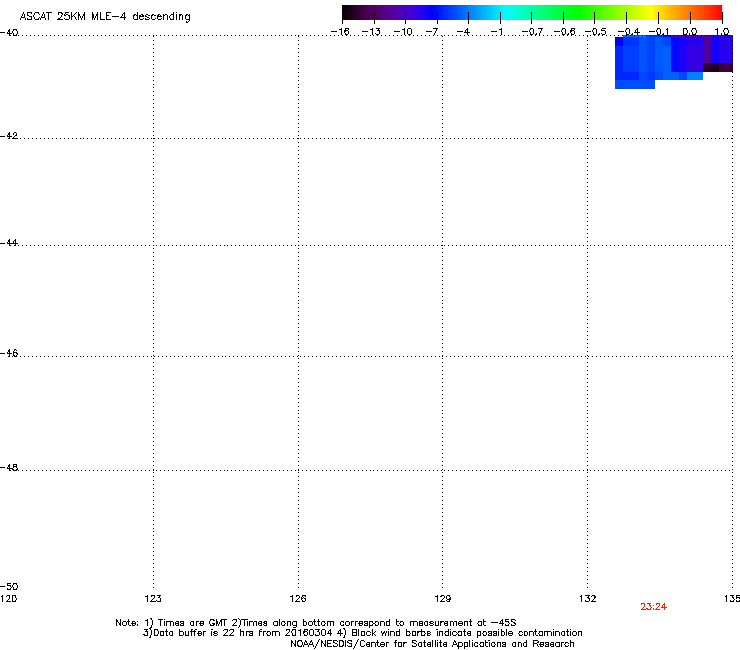Click the 132 longitude axis label
The image size is (740, 650).
click(x=588, y=599)
